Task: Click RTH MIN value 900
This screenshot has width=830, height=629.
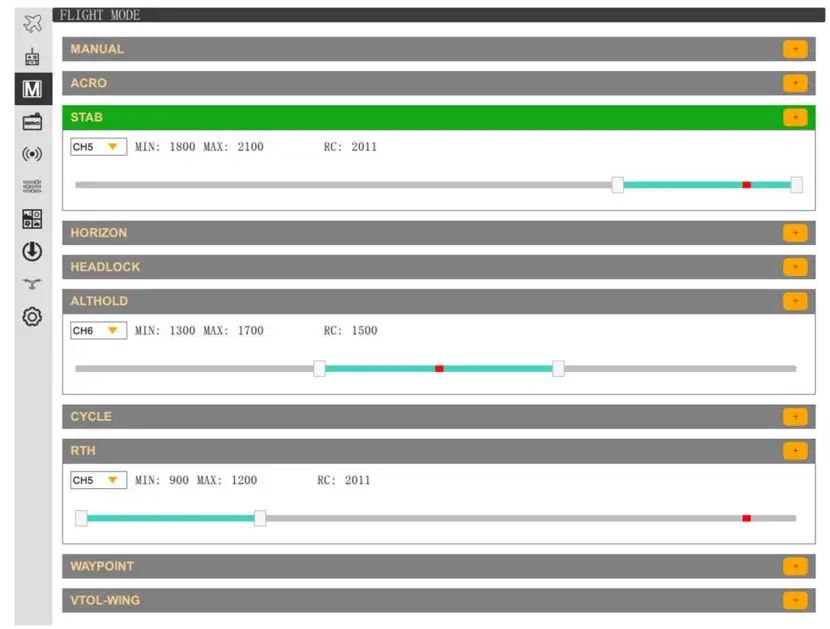Action: [179, 480]
